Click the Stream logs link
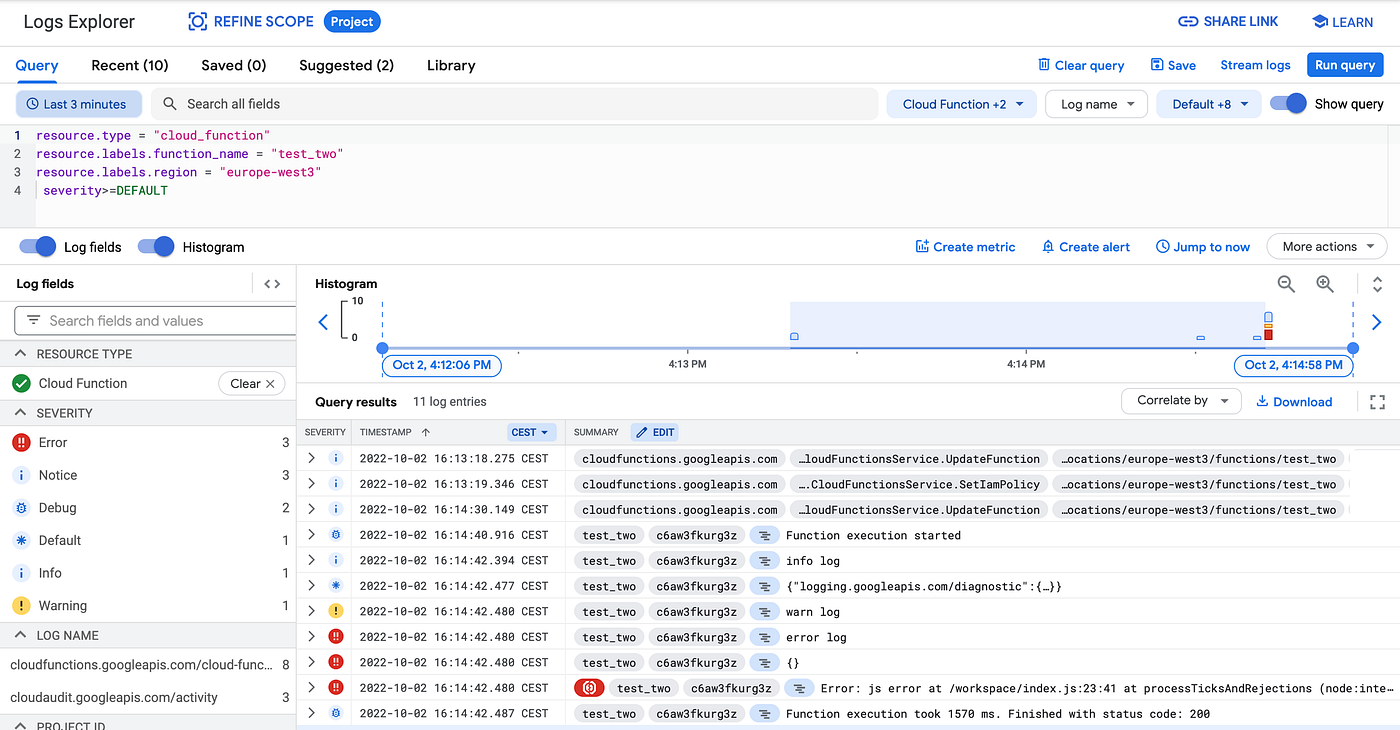The width and height of the screenshot is (1400, 730). click(x=1255, y=64)
